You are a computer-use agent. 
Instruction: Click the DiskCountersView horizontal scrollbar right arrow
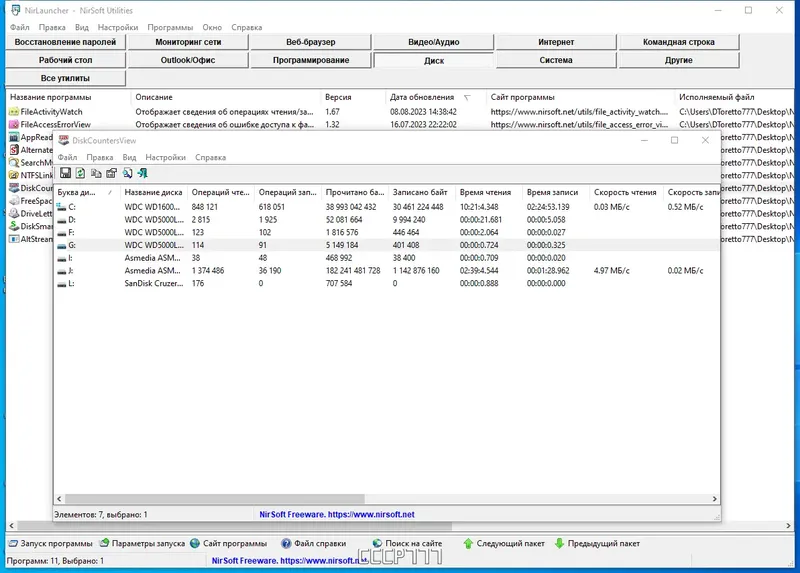pyautogui.click(x=714, y=499)
